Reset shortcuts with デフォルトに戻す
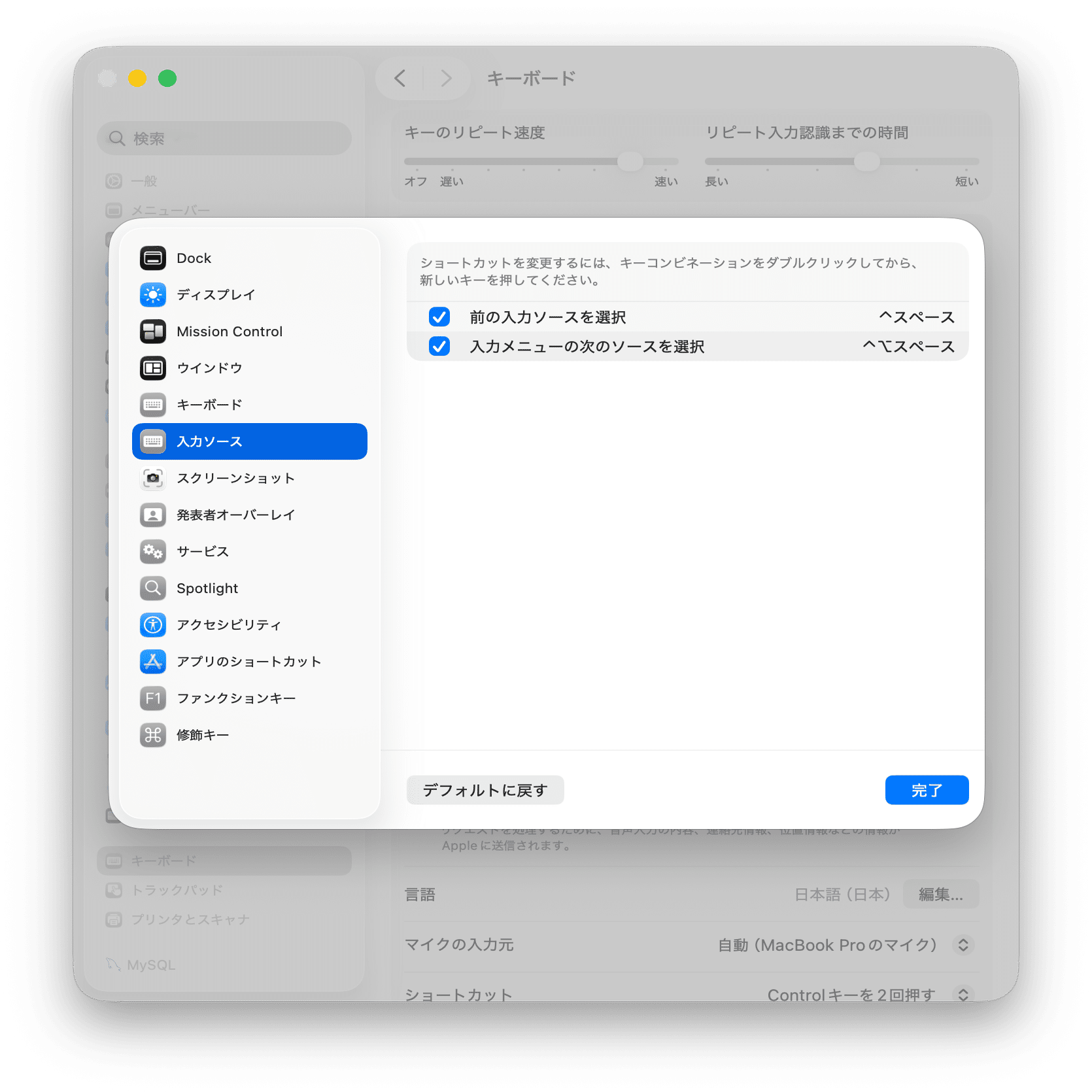Image resolution: width=1092 pixels, height=1092 pixels. [x=485, y=789]
